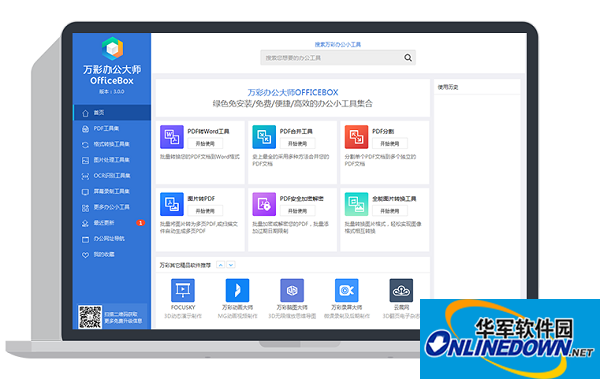Screen dimensions: 600x379
Task: Open 更多办公小工具 in the sidebar
Action: coord(112,207)
